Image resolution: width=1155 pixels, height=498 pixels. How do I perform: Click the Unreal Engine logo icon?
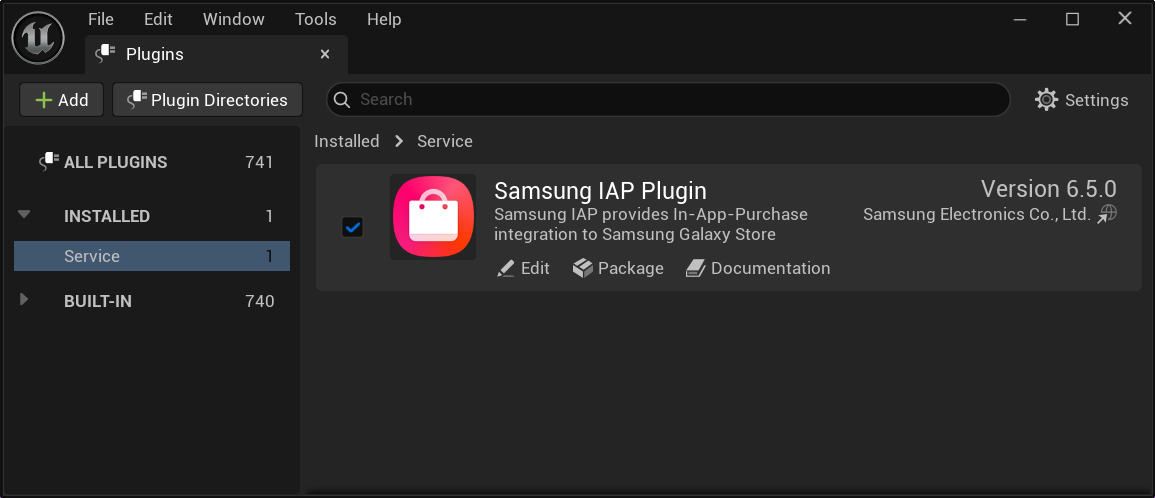(38, 39)
